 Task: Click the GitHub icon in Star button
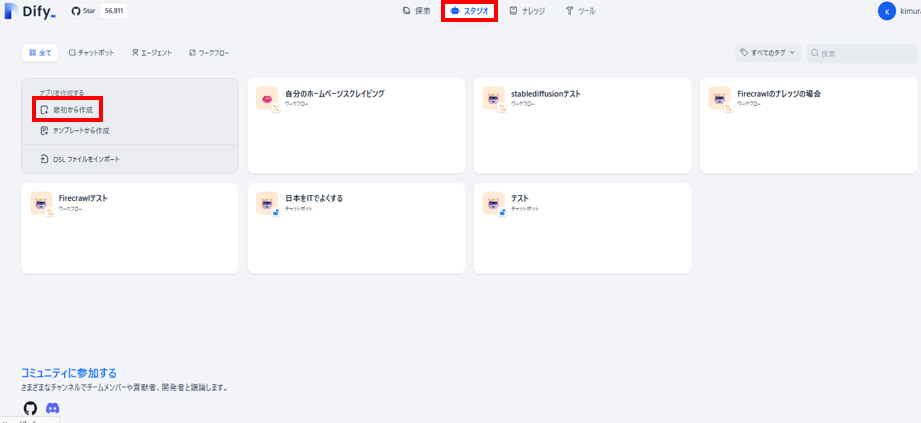pos(76,11)
